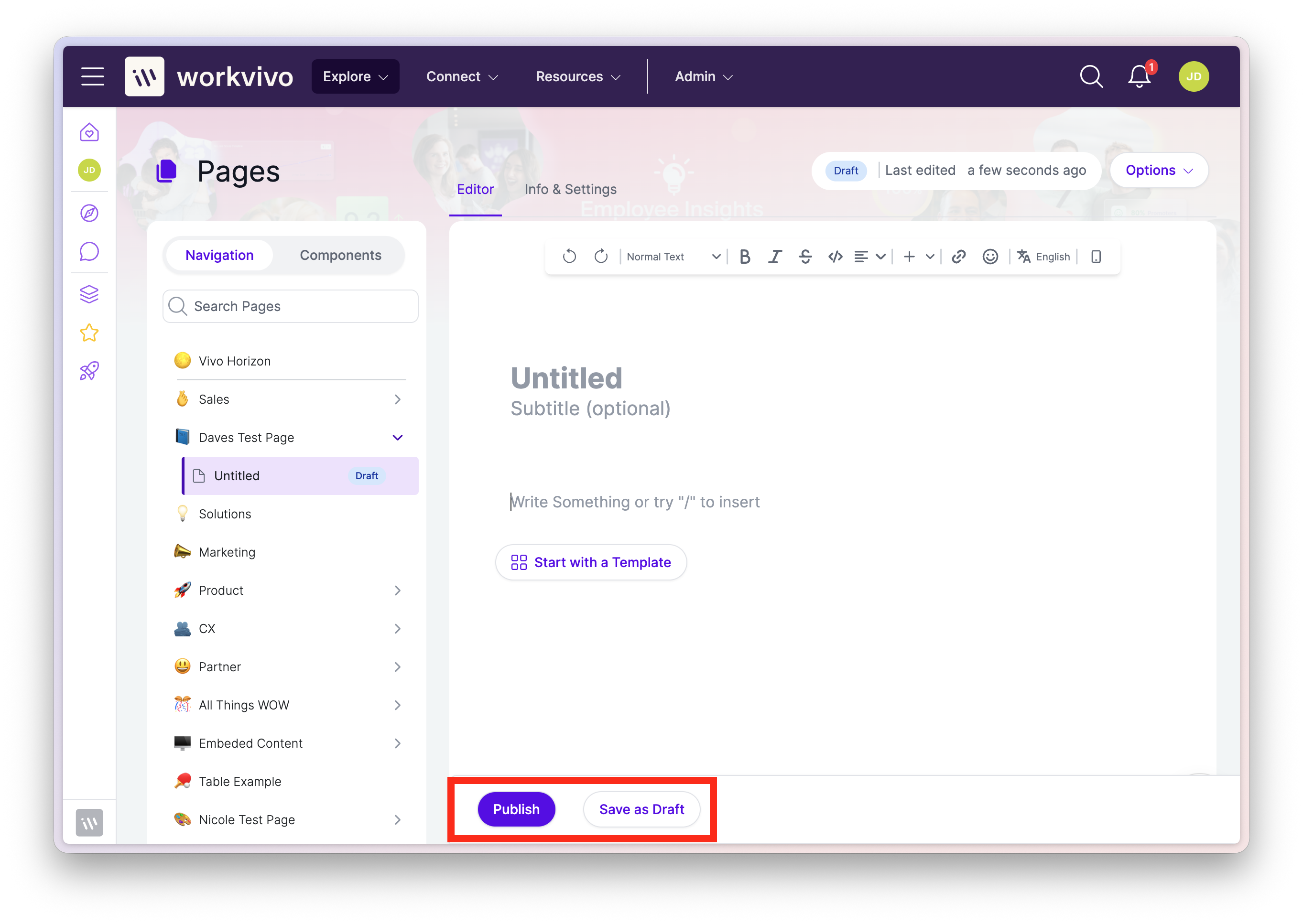1303x924 pixels.
Task: Publish the page
Action: [x=516, y=809]
